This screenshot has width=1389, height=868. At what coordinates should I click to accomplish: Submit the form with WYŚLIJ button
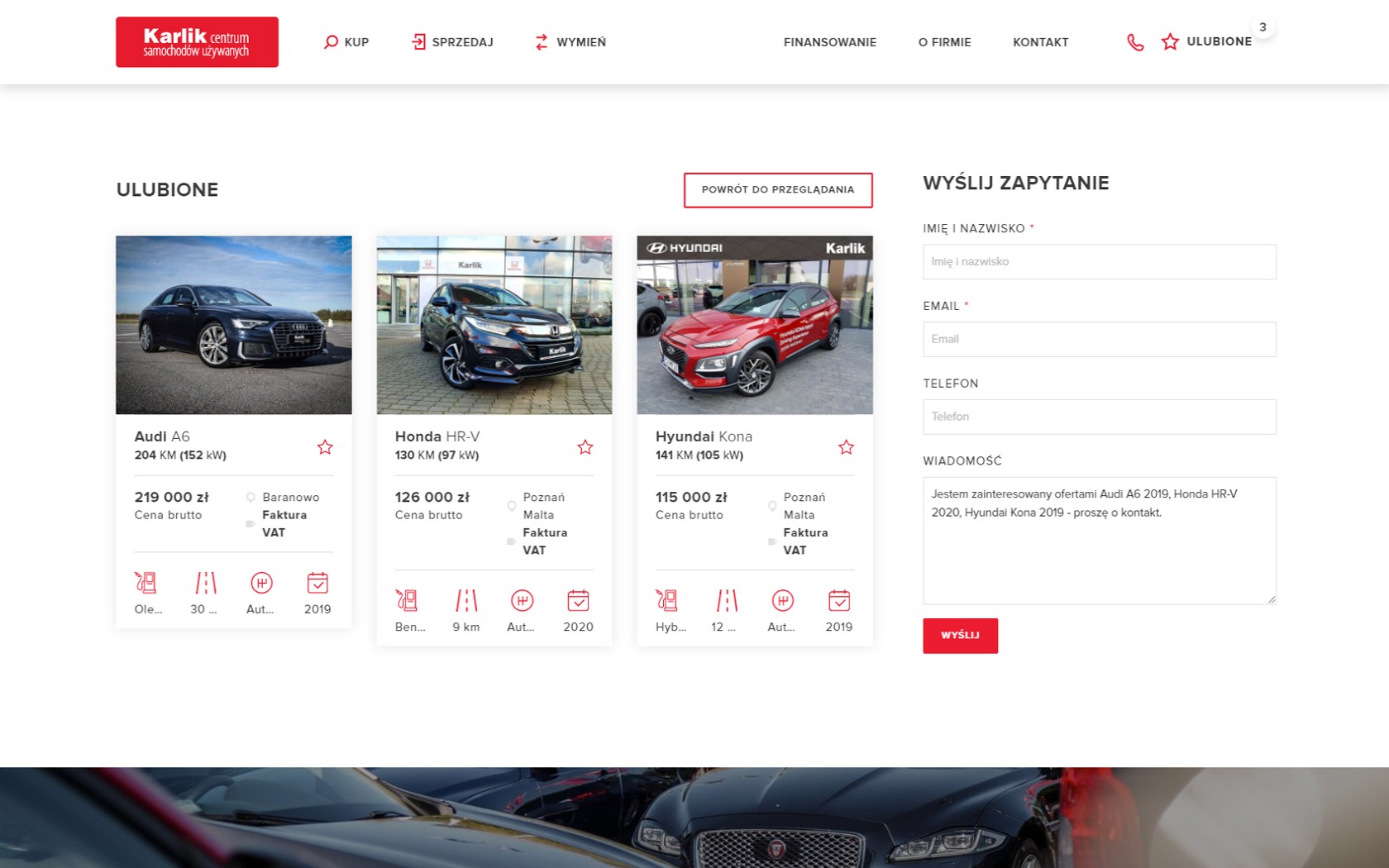(x=960, y=636)
